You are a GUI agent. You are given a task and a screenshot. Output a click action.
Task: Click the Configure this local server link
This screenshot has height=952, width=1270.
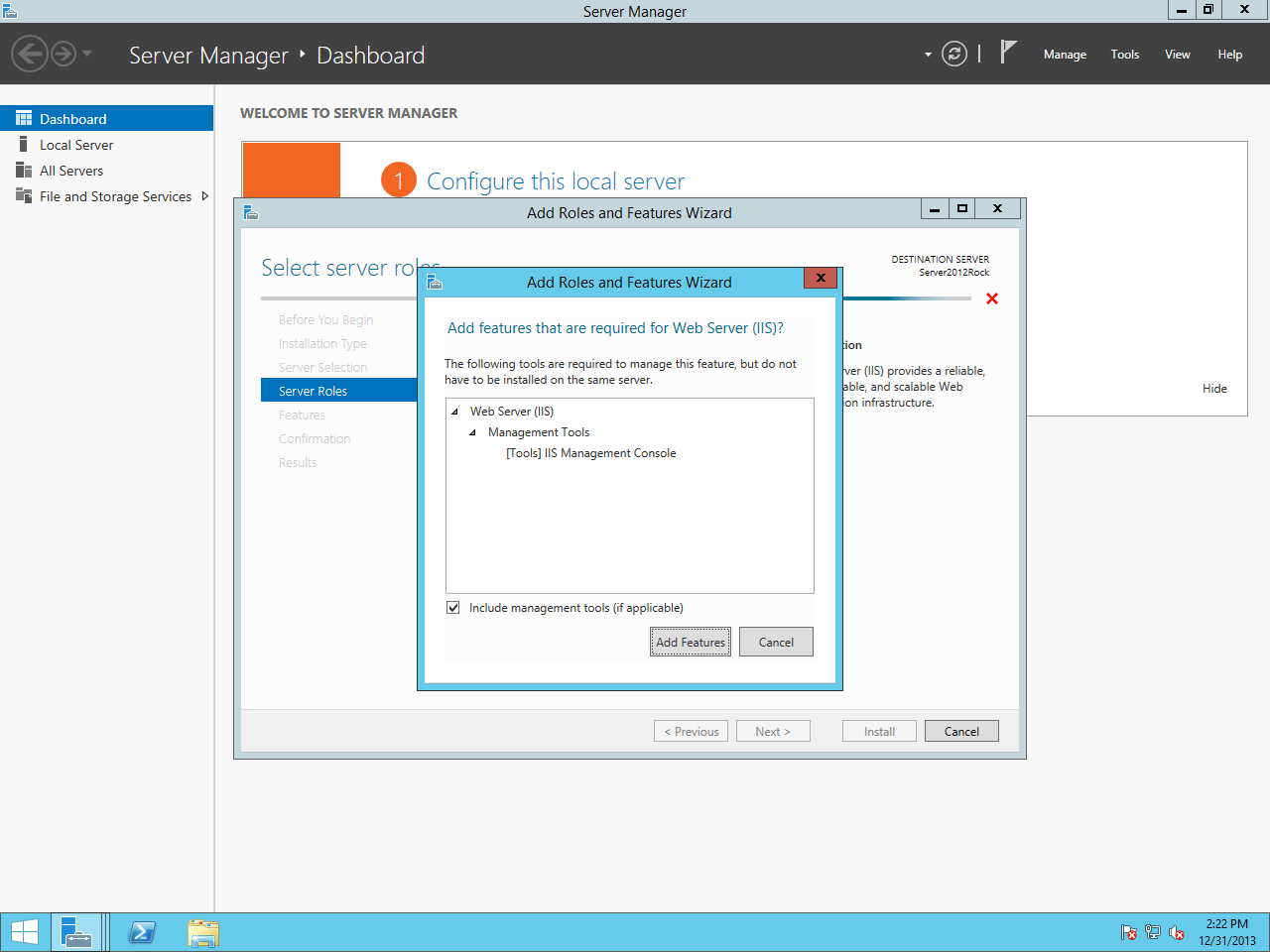pyautogui.click(x=556, y=181)
